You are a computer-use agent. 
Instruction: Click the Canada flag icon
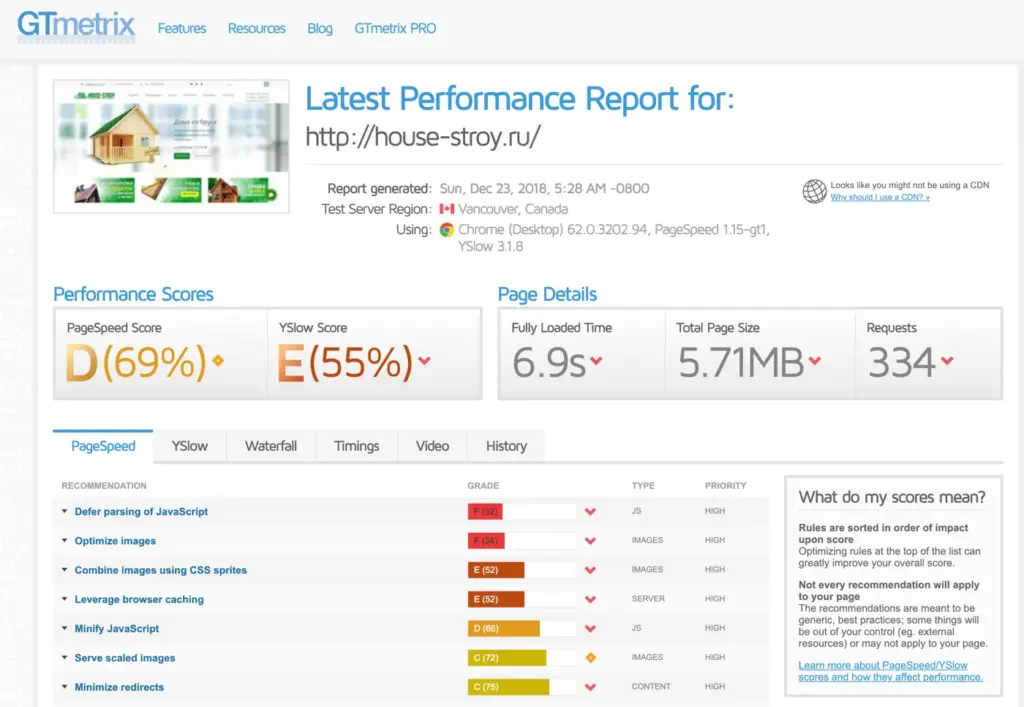tap(447, 209)
